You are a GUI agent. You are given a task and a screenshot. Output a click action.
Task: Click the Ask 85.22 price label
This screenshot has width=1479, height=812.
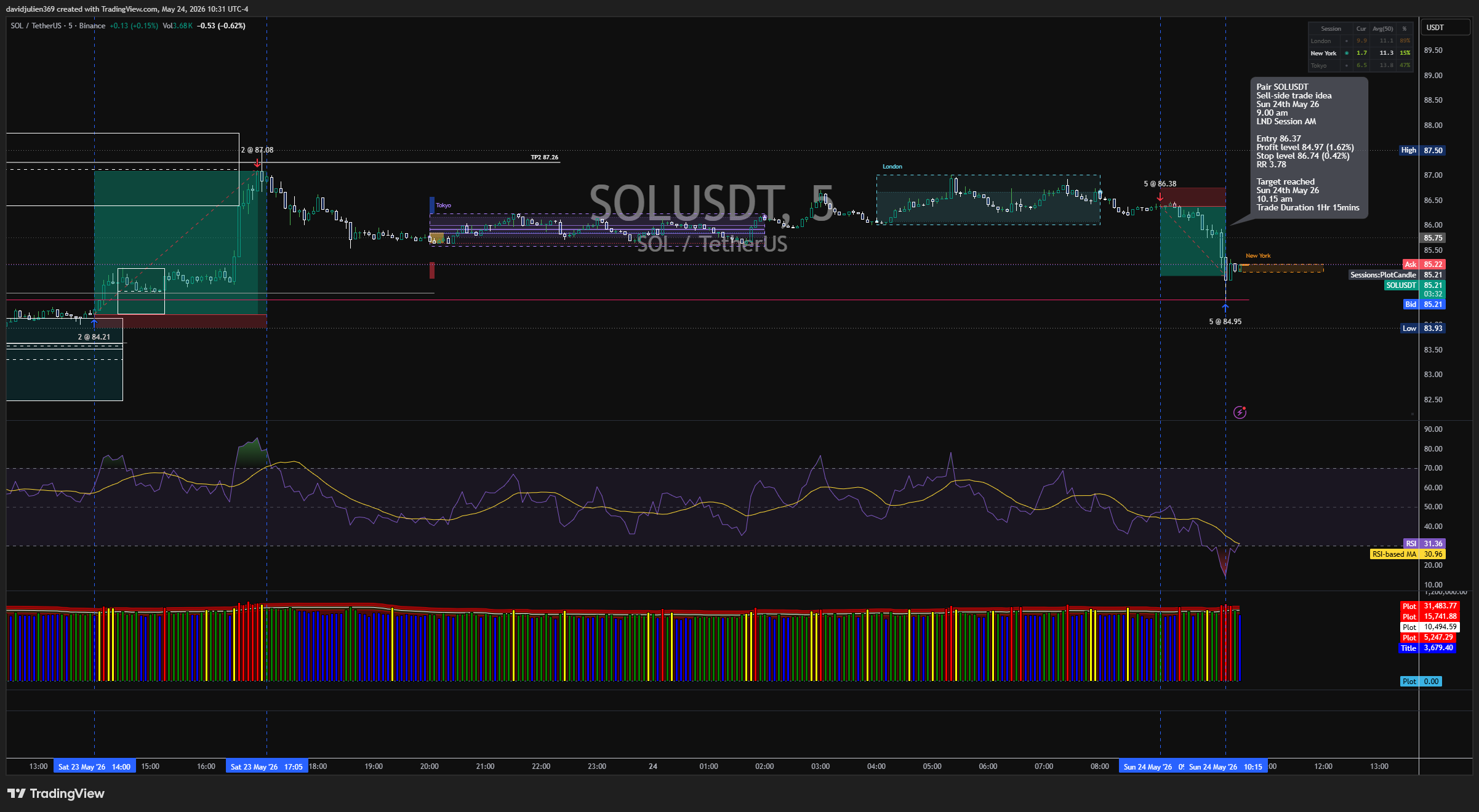[1424, 265]
